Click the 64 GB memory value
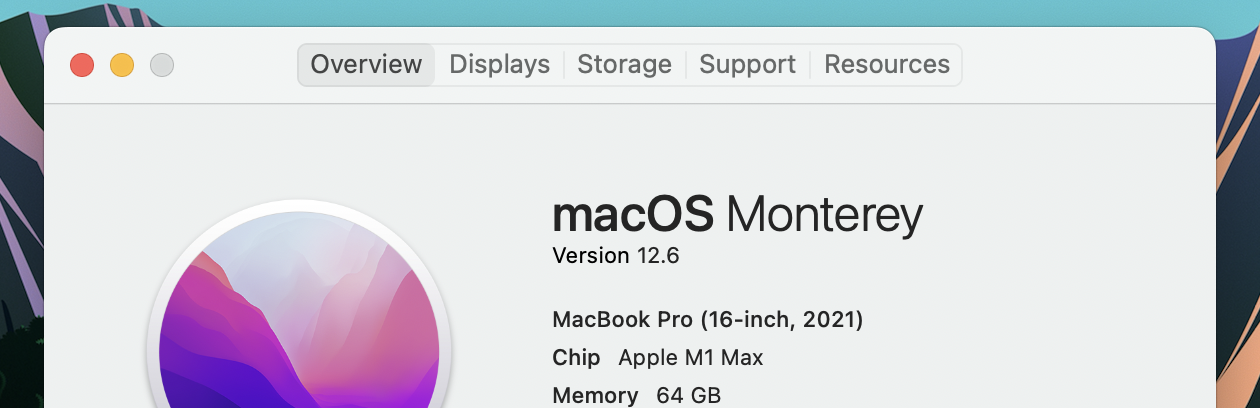 688,395
